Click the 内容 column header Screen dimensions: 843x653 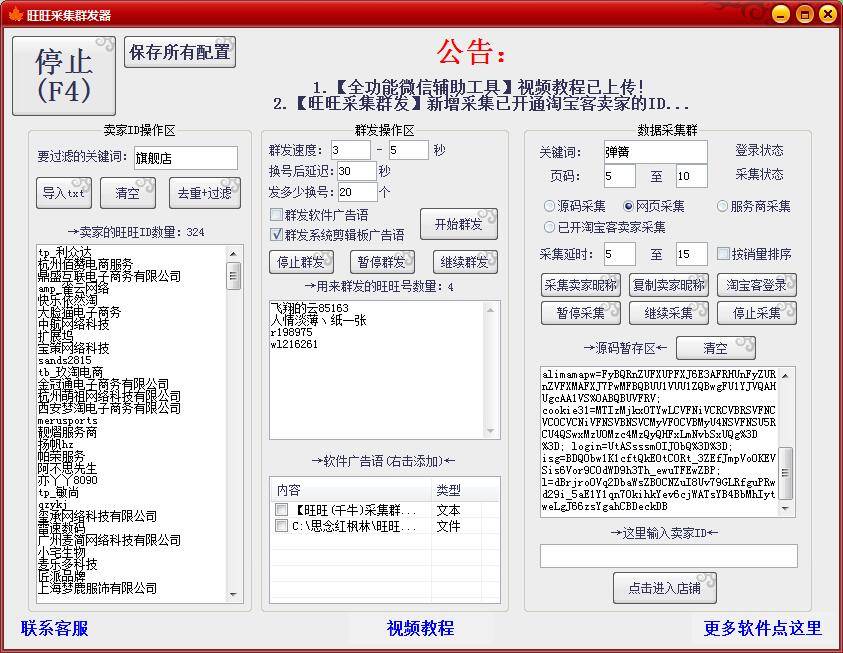[x=351, y=490]
